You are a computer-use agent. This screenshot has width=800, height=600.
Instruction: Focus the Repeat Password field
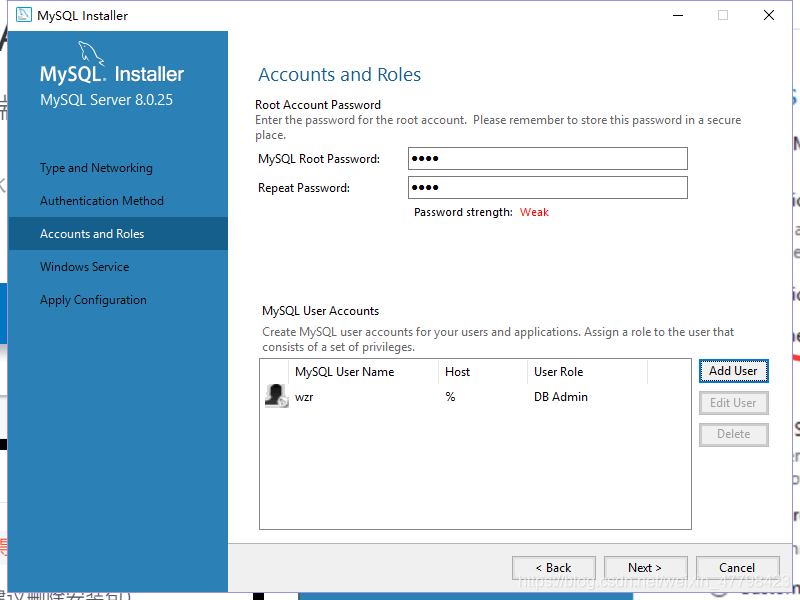tap(547, 188)
